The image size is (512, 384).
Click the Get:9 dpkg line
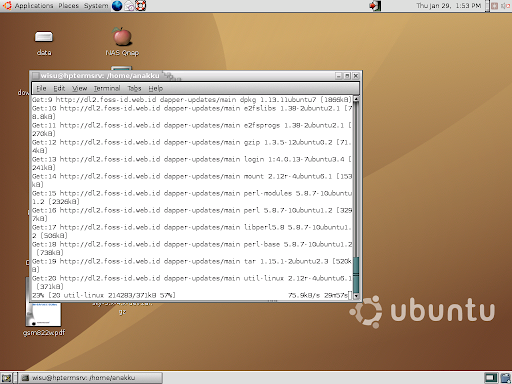[192, 100]
